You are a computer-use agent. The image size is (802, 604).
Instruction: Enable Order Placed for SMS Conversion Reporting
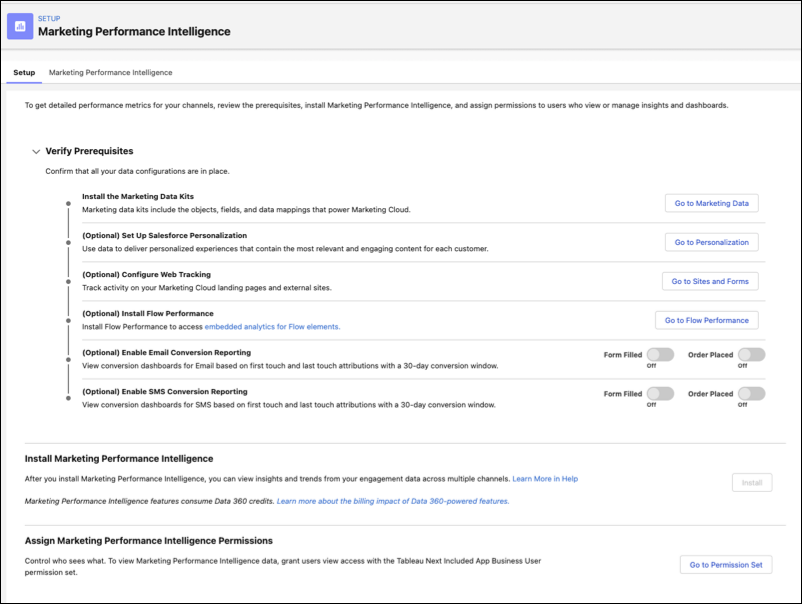751,393
